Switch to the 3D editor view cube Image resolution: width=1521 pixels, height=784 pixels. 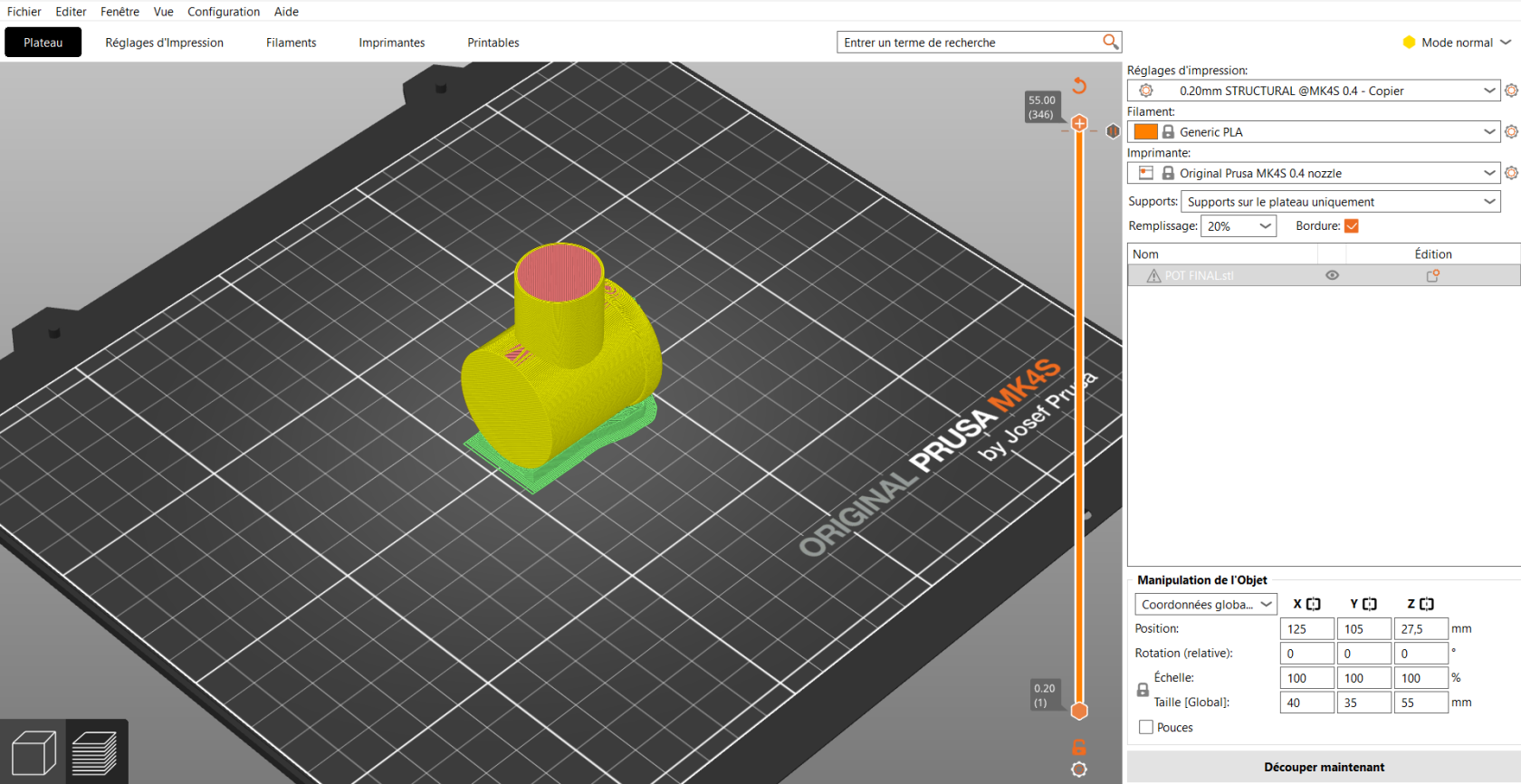(33, 752)
